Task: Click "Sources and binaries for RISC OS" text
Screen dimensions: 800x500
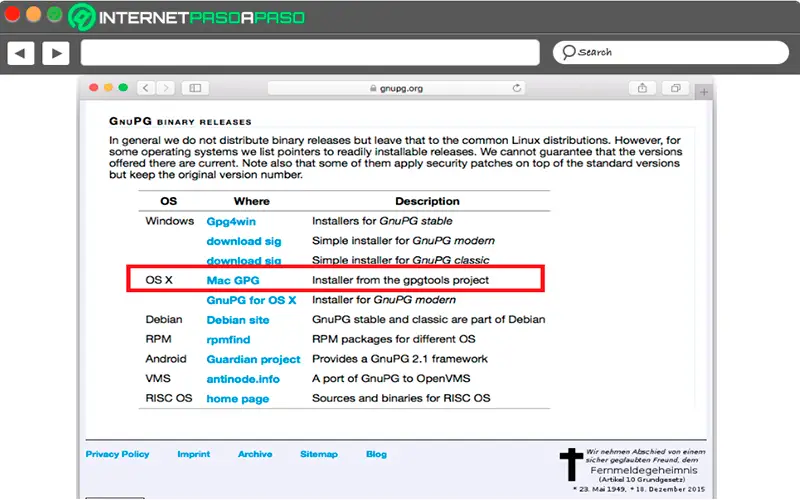Action: pyautogui.click(x=401, y=398)
